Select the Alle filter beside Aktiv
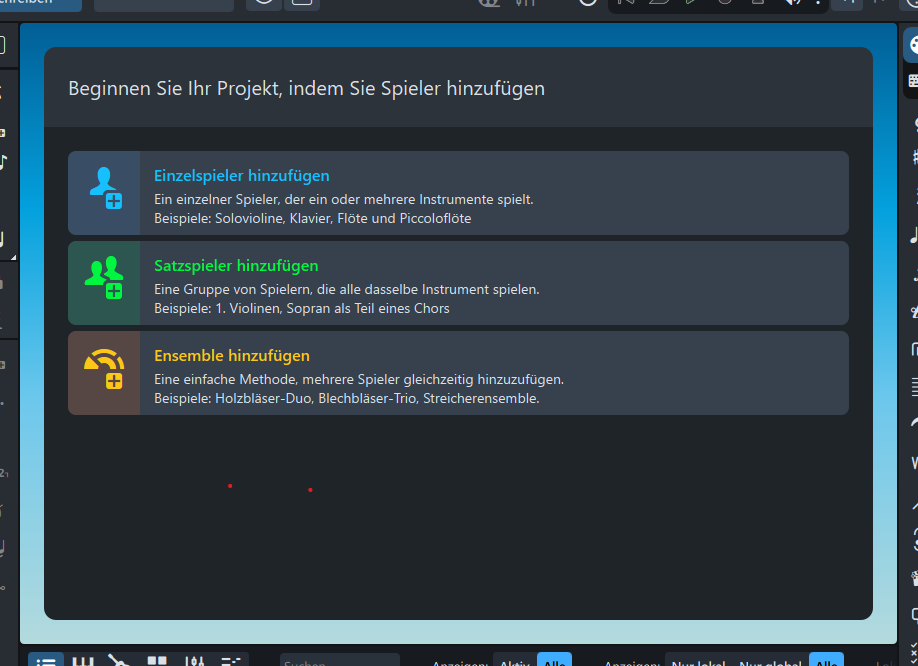 tap(554, 661)
